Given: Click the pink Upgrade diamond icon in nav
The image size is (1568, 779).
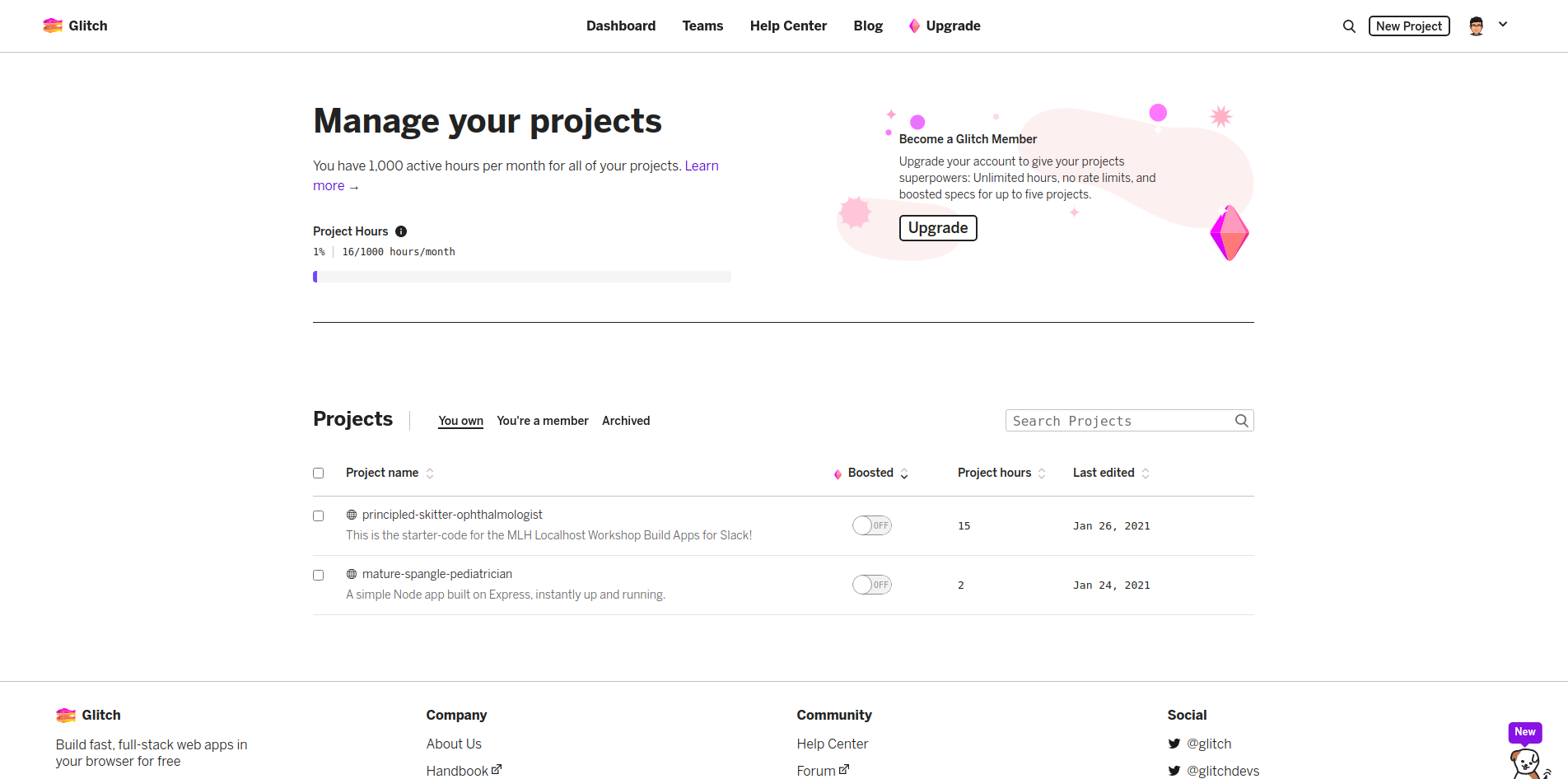Looking at the screenshot, I should pos(914,26).
